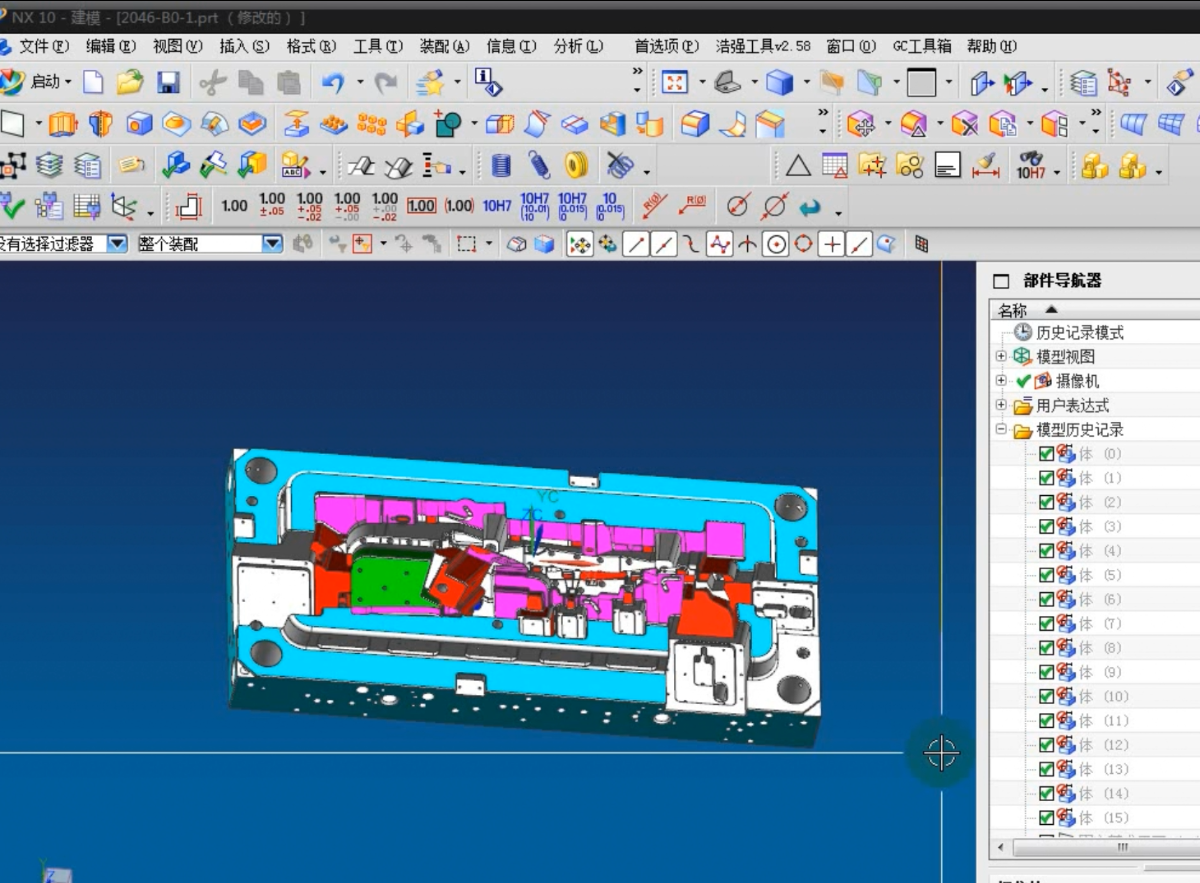This screenshot has height=883, width=1200.
Task: Save the part with the floppy disk icon
Action: 168,82
